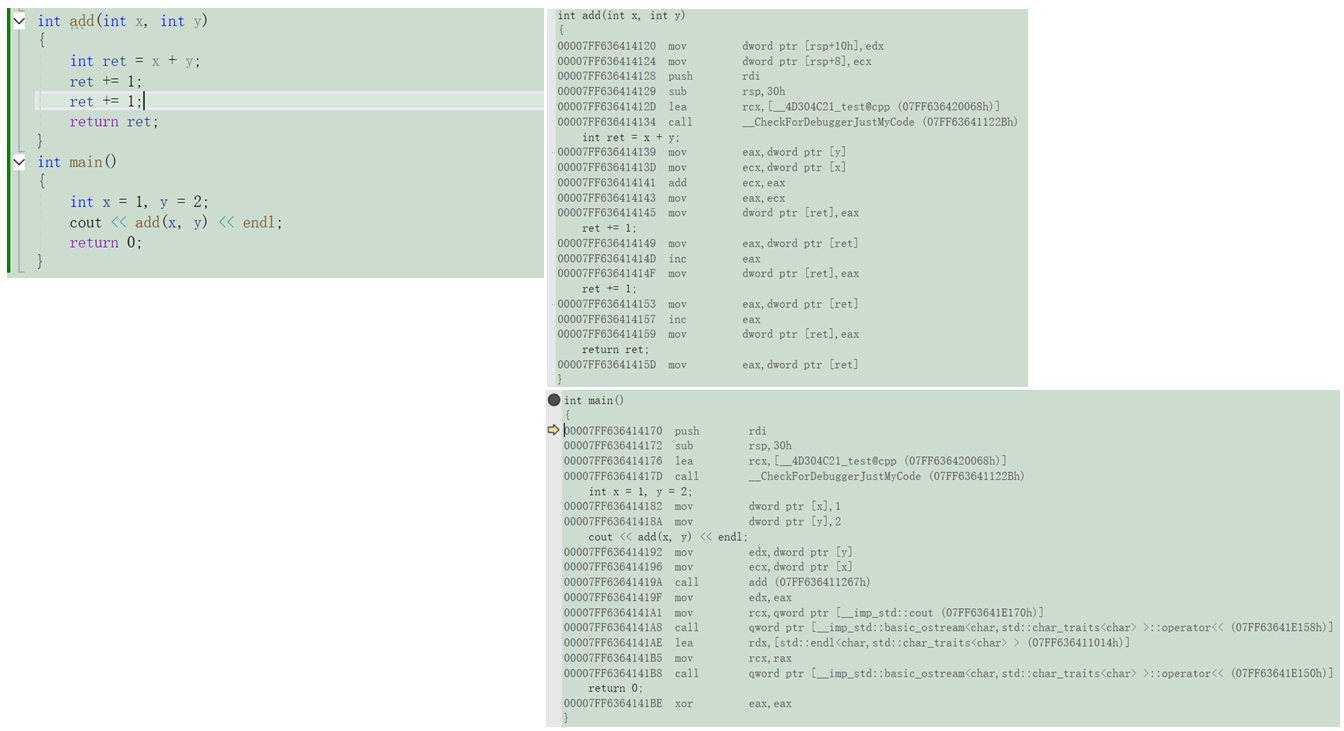Click 'return ret;' in the source editor
This screenshot has width=1344, height=731.
pos(114,122)
